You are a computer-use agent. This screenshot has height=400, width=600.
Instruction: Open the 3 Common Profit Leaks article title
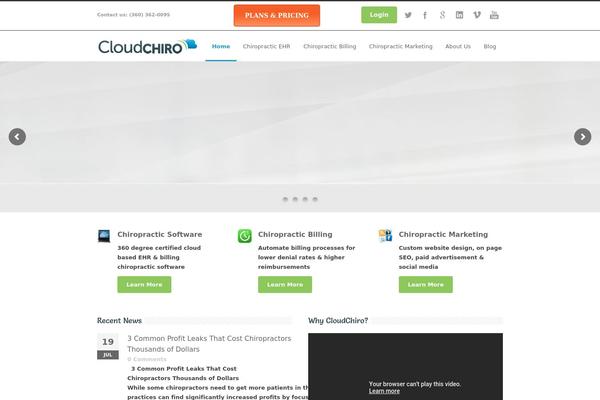(x=209, y=344)
